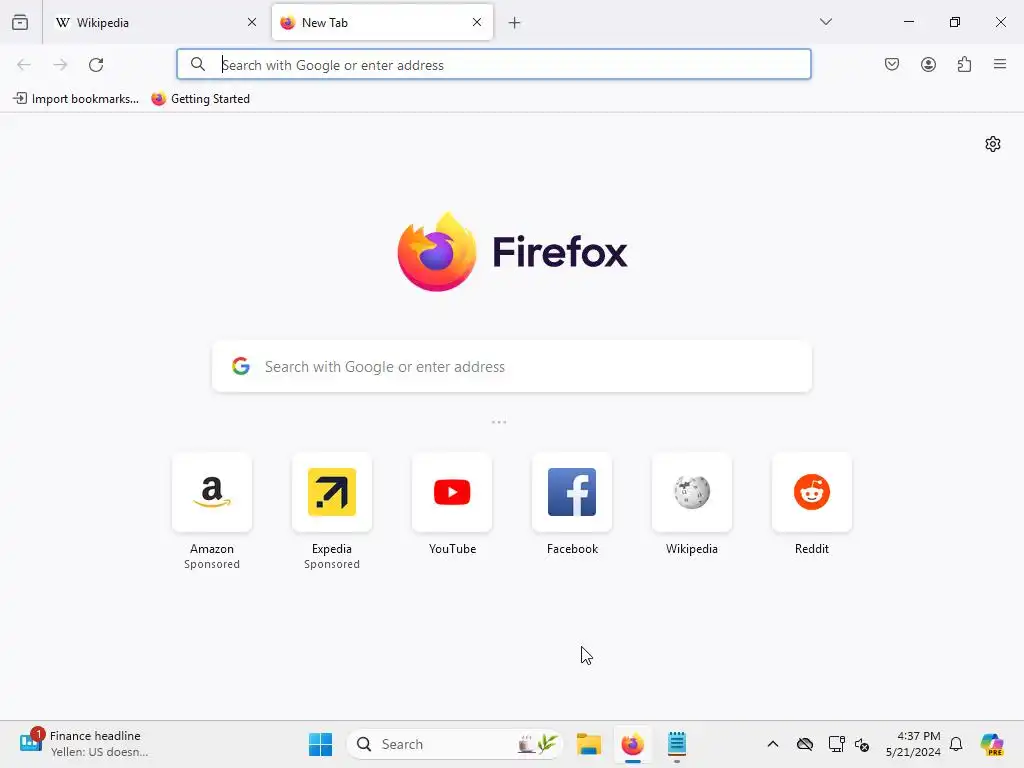Image resolution: width=1024 pixels, height=768 pixels.
Task: Click the cloud sync off tray icon
Action: click(805, 744)
